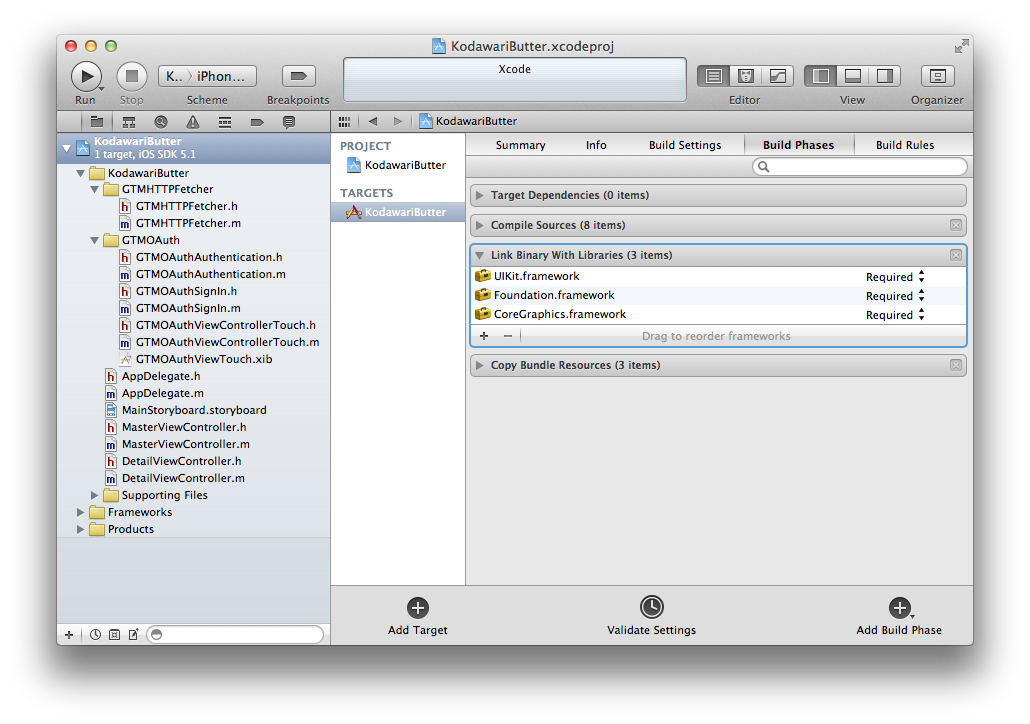
Task: Show the Debug navigator
Action: coord(225,122)
